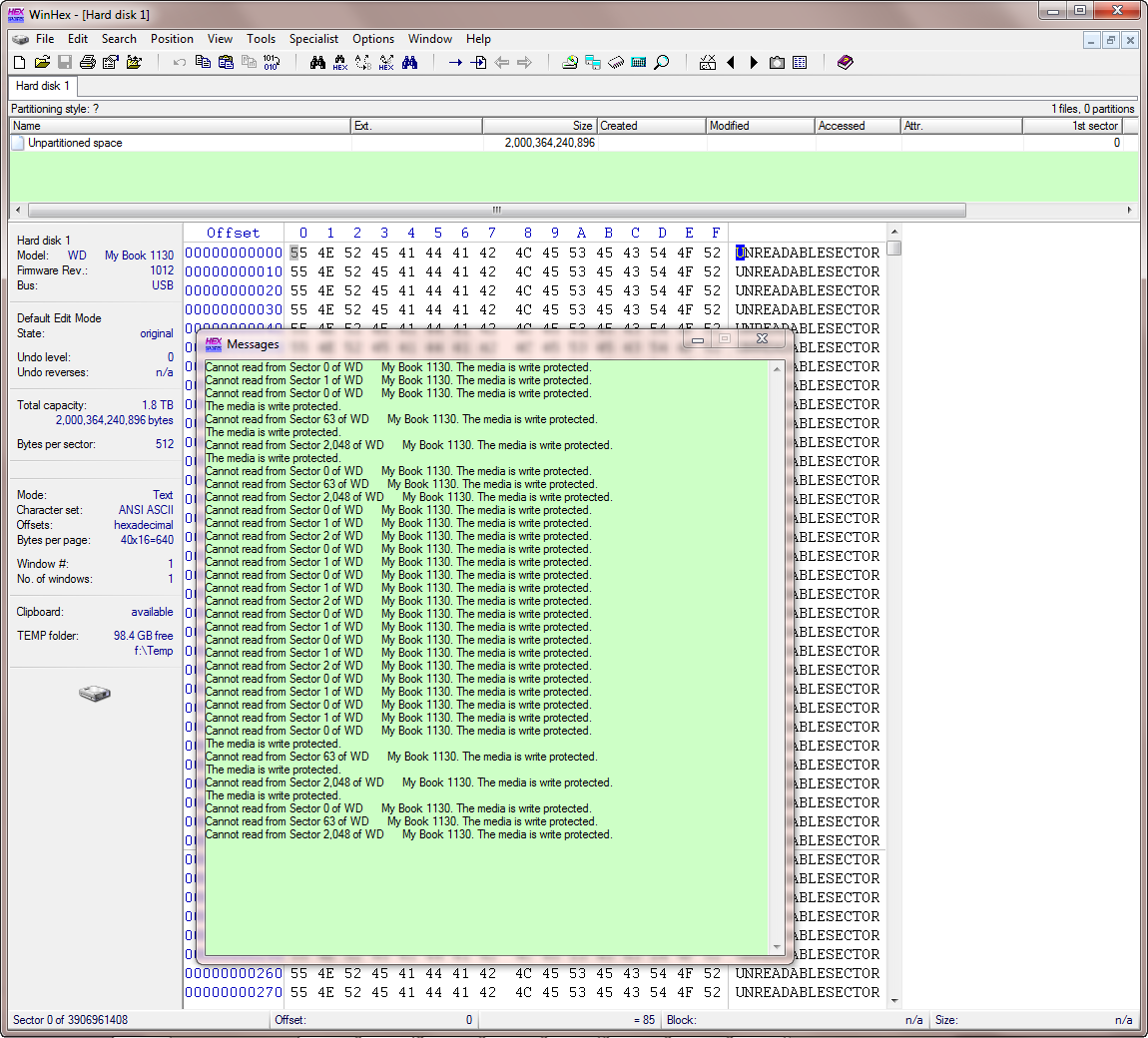Image resolution: width=1148 pixels, height=1038 pixels.
Task: Open the Edit menu
Action: 78,40
